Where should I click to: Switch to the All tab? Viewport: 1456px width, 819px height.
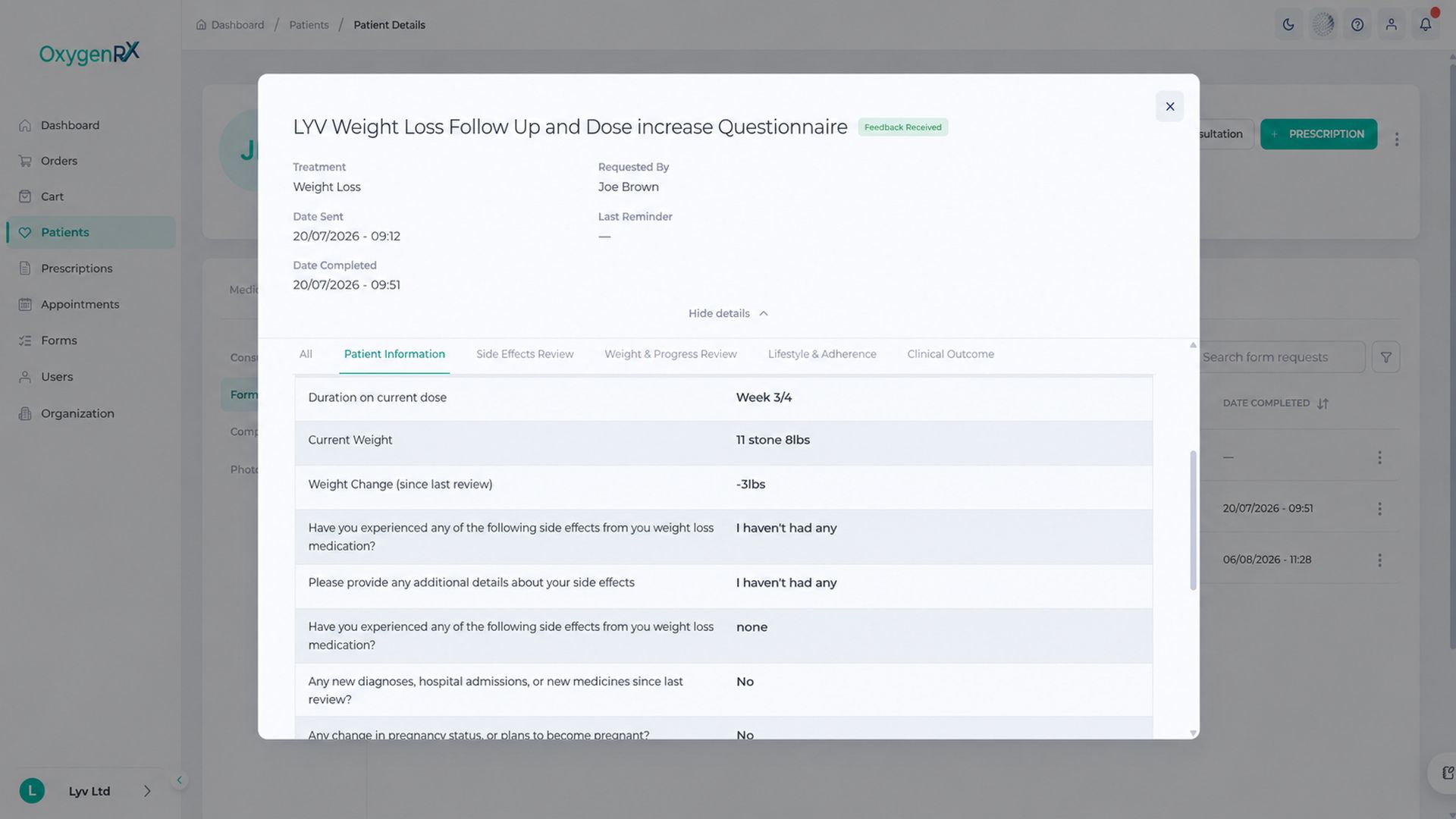tap(306, 354)
